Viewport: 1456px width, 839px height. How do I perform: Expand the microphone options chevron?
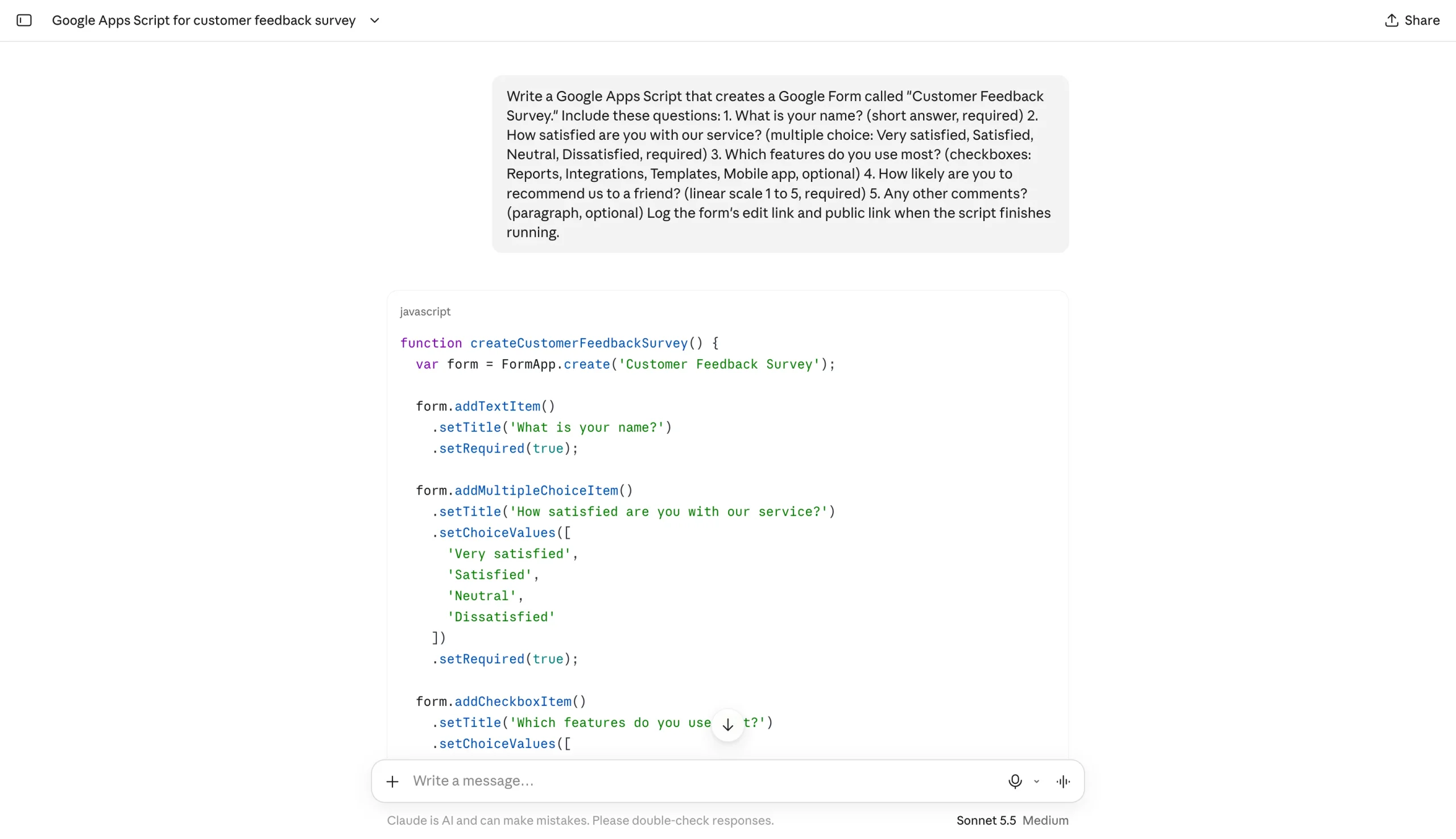pos(1036,782)
